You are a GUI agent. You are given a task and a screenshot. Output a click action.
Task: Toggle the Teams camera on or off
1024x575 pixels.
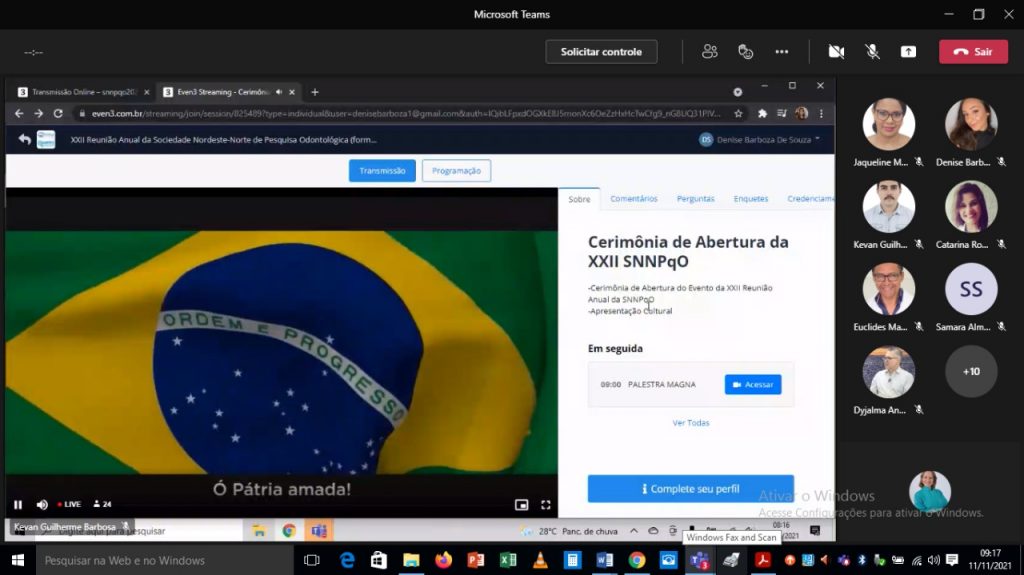click(836, 52)
